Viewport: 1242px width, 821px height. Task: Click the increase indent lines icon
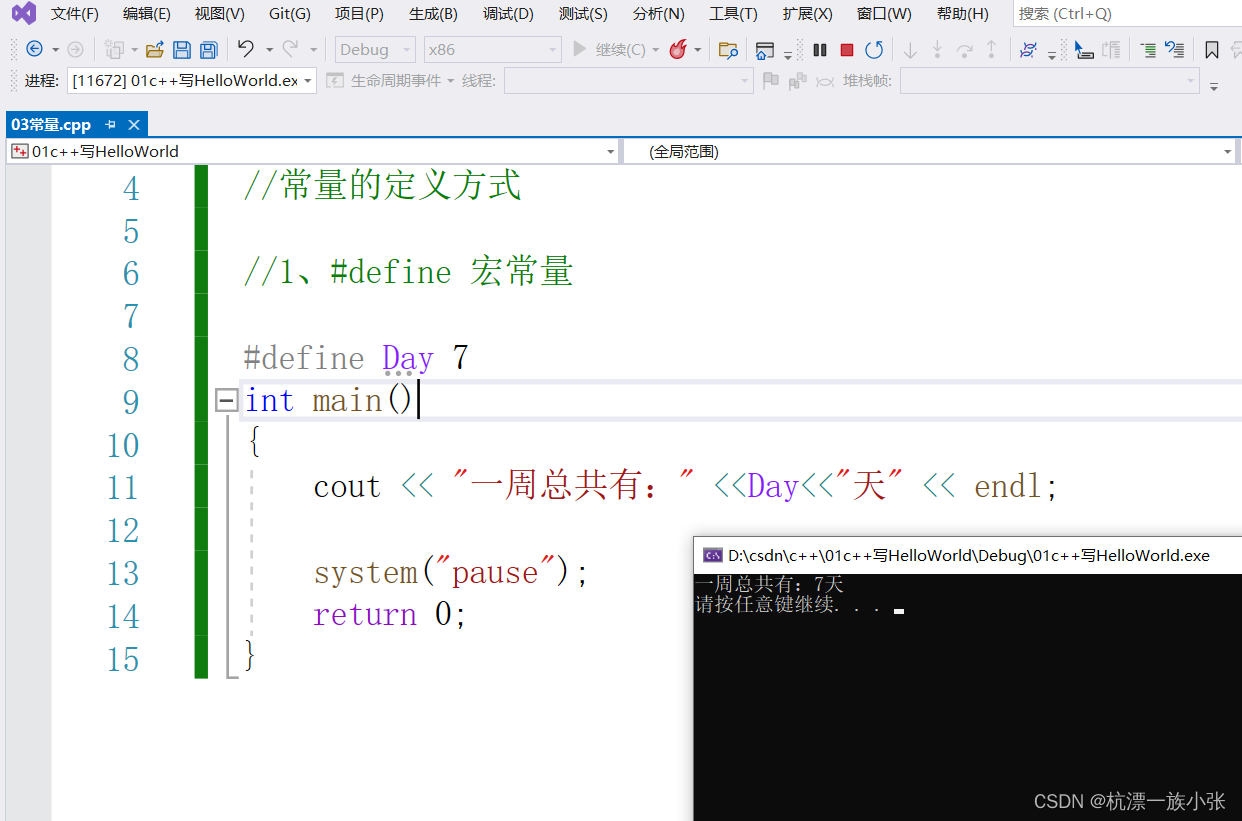coord(1148,49)
